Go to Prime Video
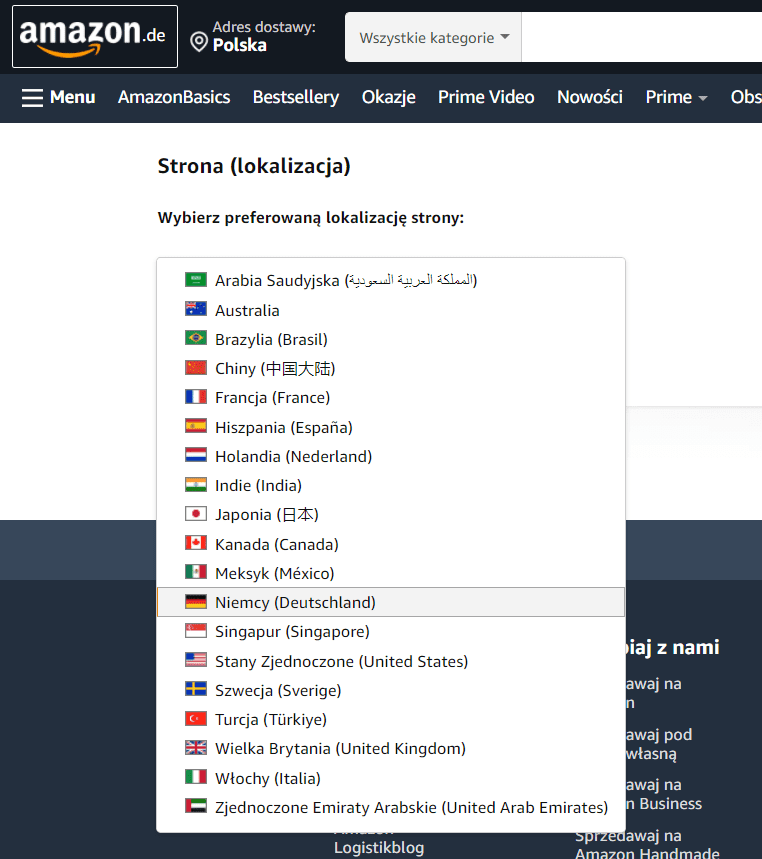The height and width of the screenshot is (859, 762). (486, 97)
